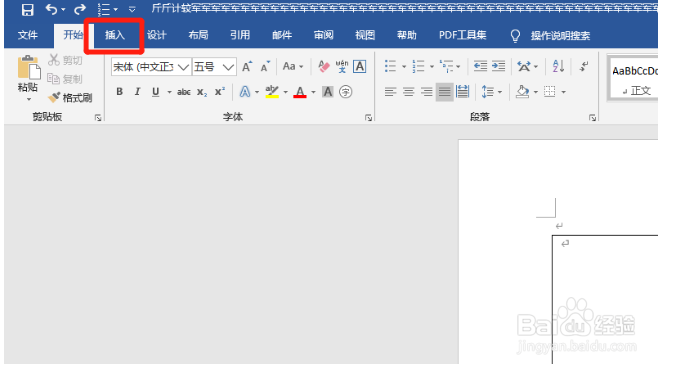This screenshot has height=370, width=674.
Task: Open underline style dropdown arrow
Action: (x=169, y=92)
